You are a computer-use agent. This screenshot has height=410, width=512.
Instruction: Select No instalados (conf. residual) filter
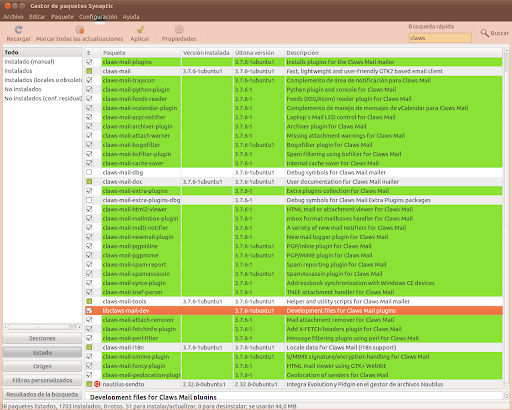(42, 99)
